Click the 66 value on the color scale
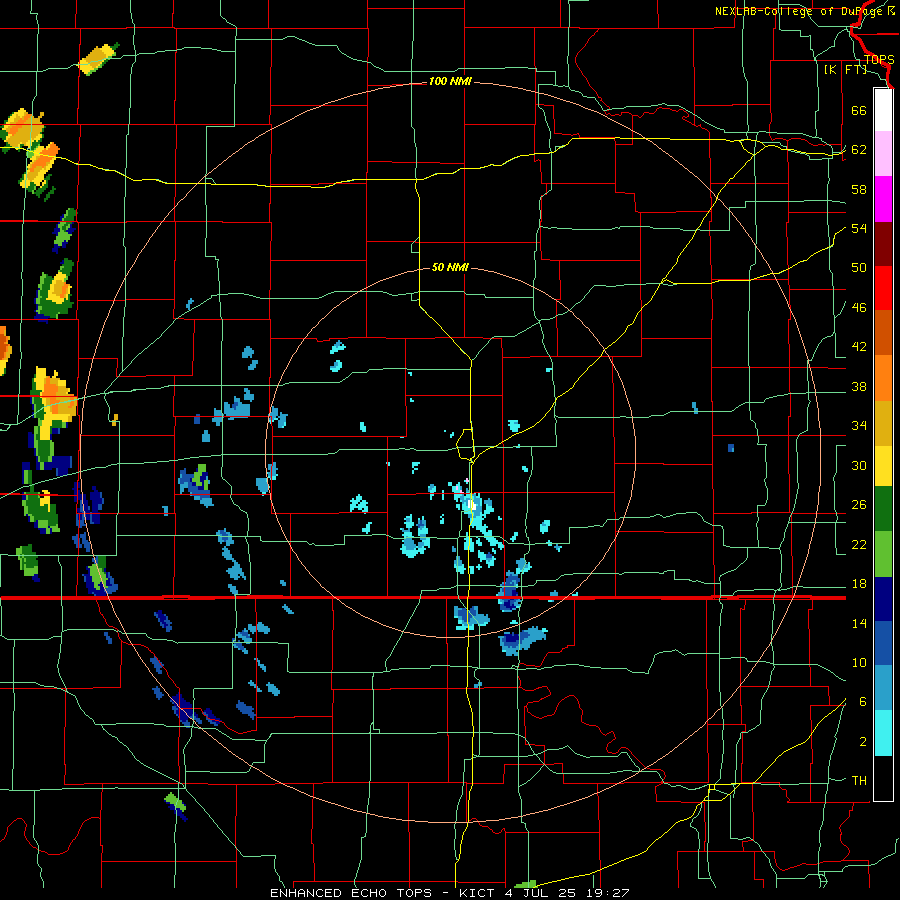Screen dimensions: 900x900 click(859, 110)
